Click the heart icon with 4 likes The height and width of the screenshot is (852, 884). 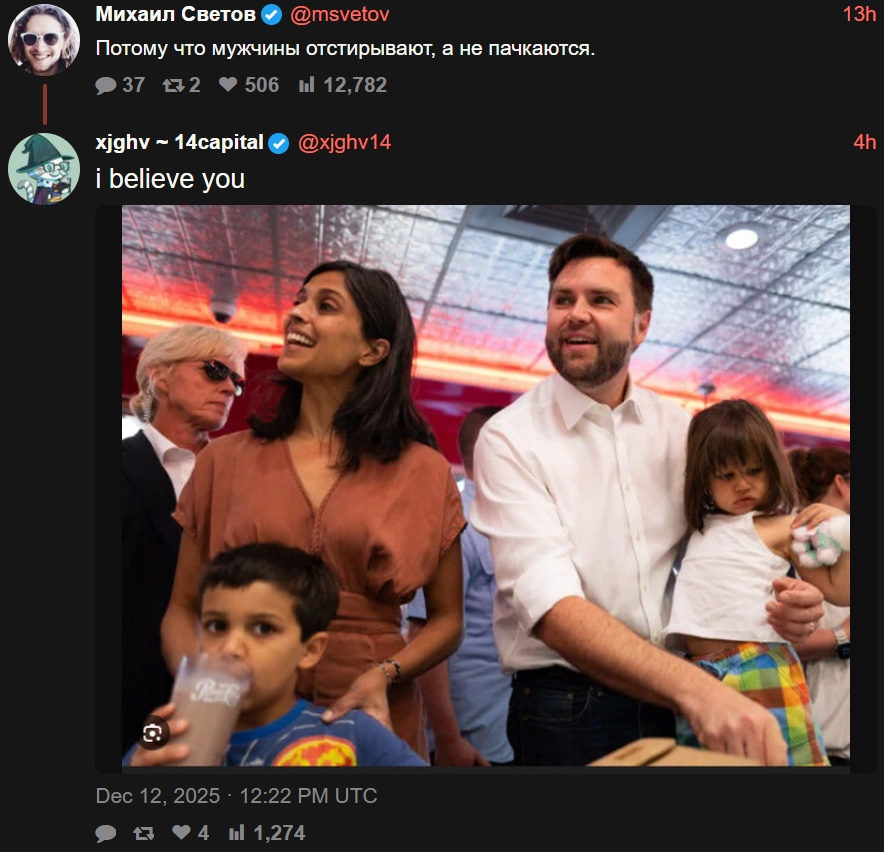pos(181,833)
